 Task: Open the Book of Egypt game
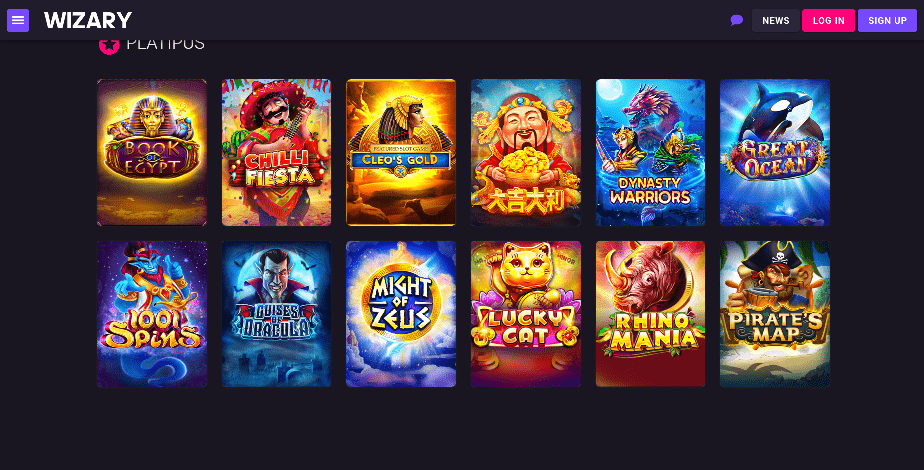click(152, 153)
